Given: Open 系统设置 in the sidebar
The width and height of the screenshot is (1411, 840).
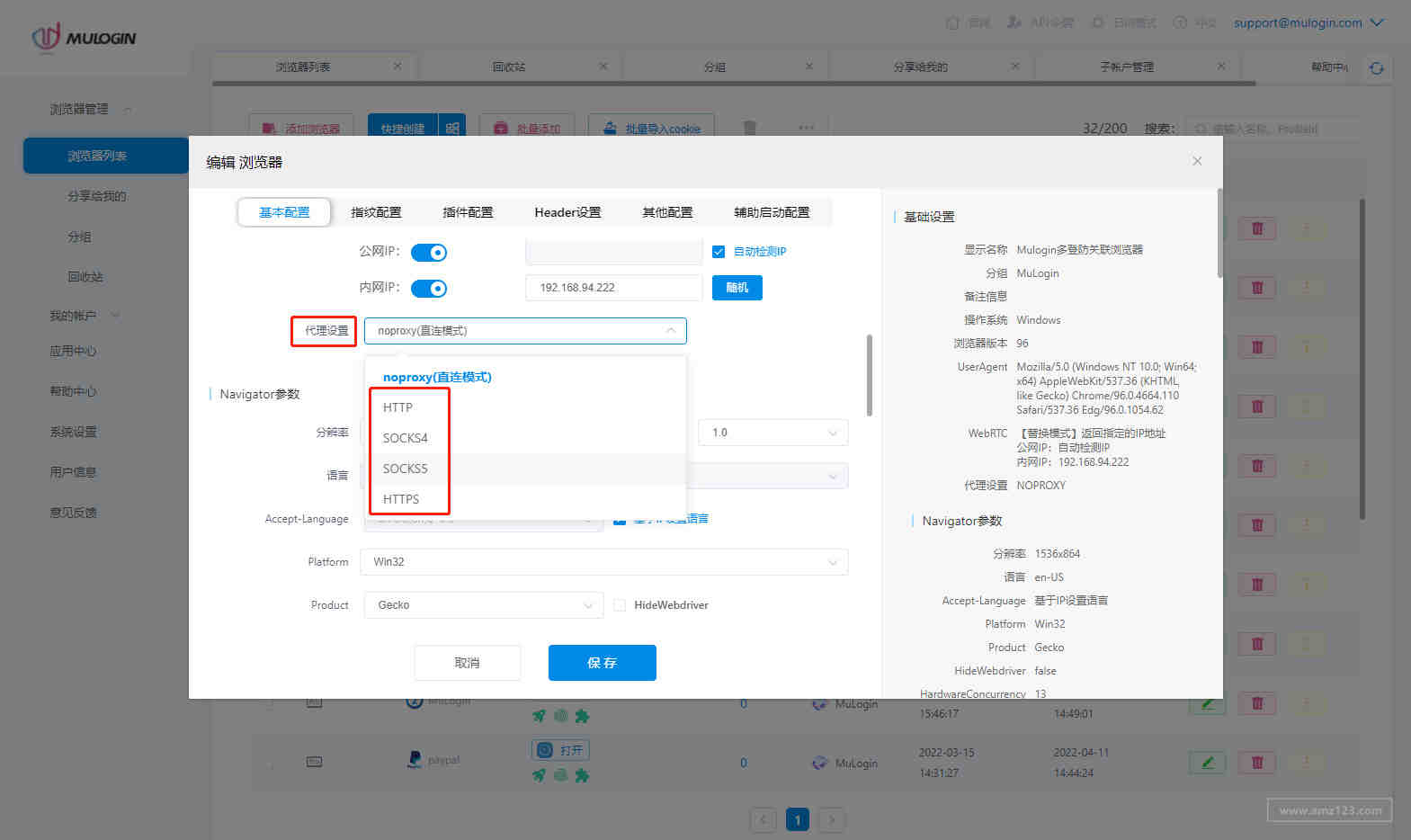Looking at the screenshot, I should [x=73, y=432].
